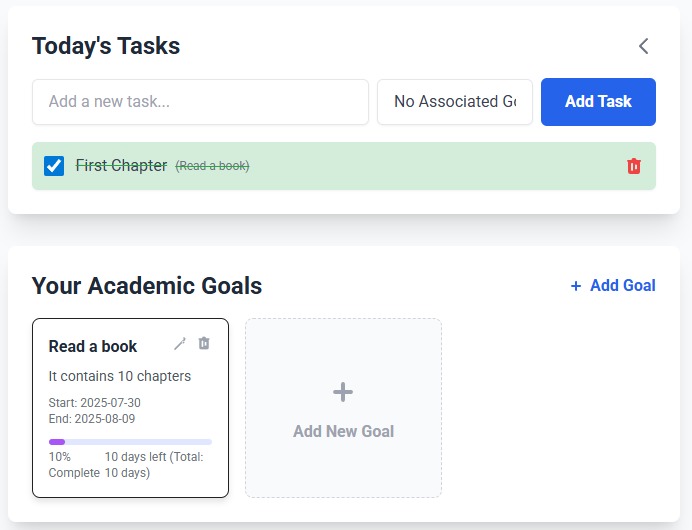Delete the Read a book goal with the trash icon

[x=204, y=343]
